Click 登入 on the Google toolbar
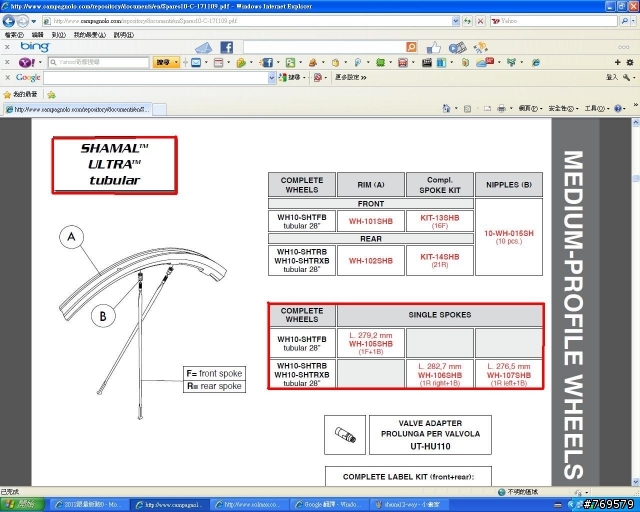Screen dimensions: 640x512 point(611,77)
